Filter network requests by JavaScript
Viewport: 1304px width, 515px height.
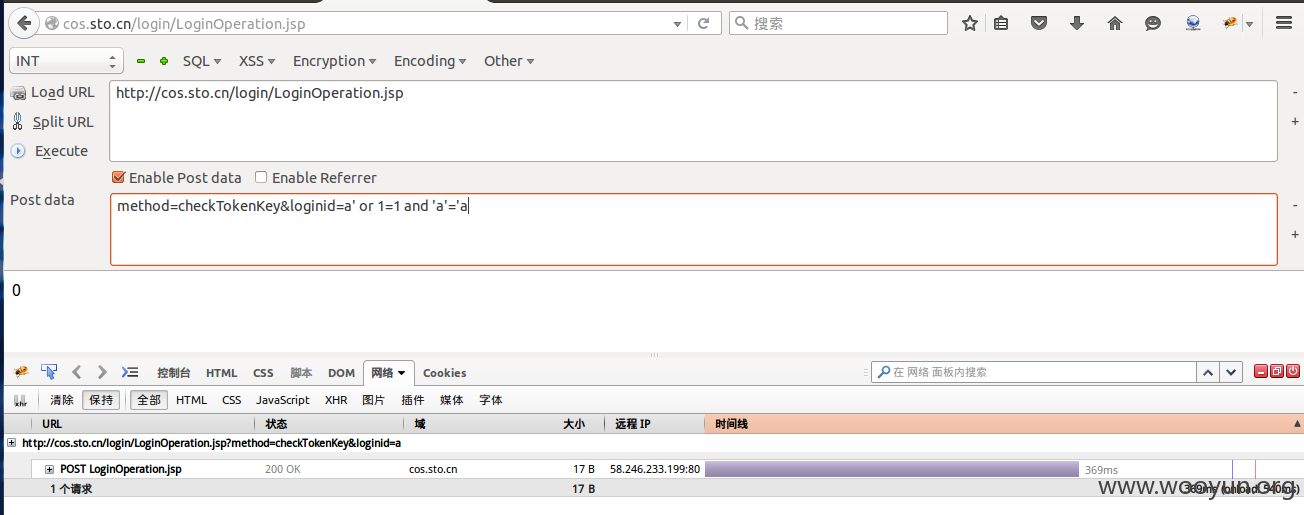(283, 400)
